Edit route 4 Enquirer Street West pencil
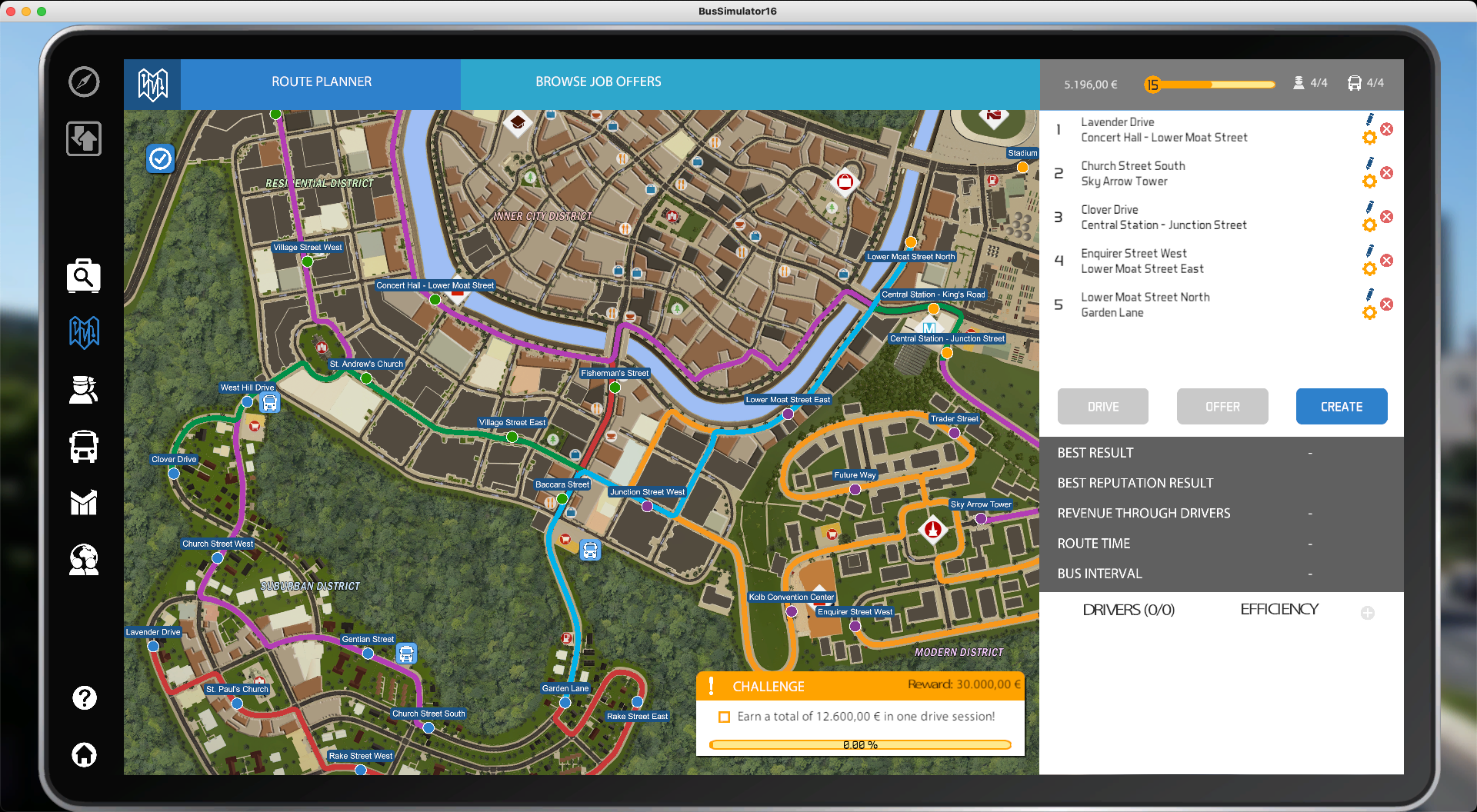 [x=1370, y=251]
